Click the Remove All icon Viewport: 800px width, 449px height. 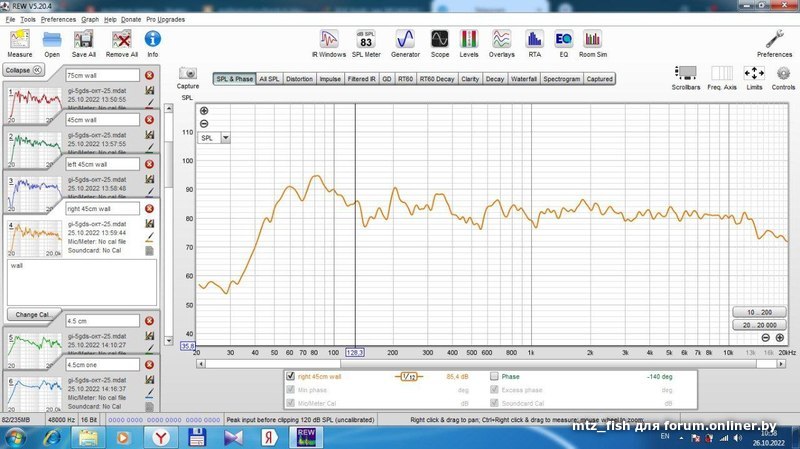(121, 40)
